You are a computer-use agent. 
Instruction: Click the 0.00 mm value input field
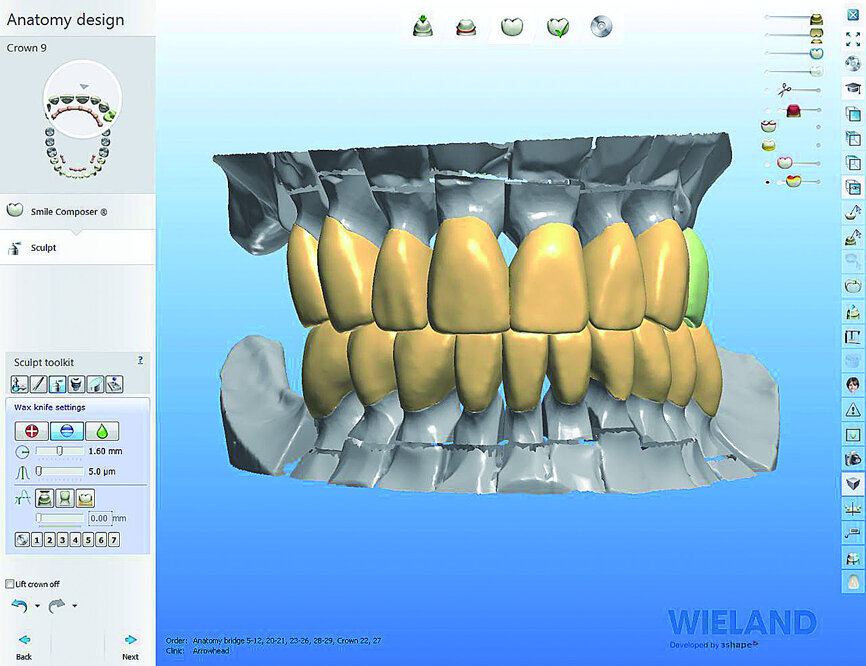pyautogui.click(x=100, y=516)
